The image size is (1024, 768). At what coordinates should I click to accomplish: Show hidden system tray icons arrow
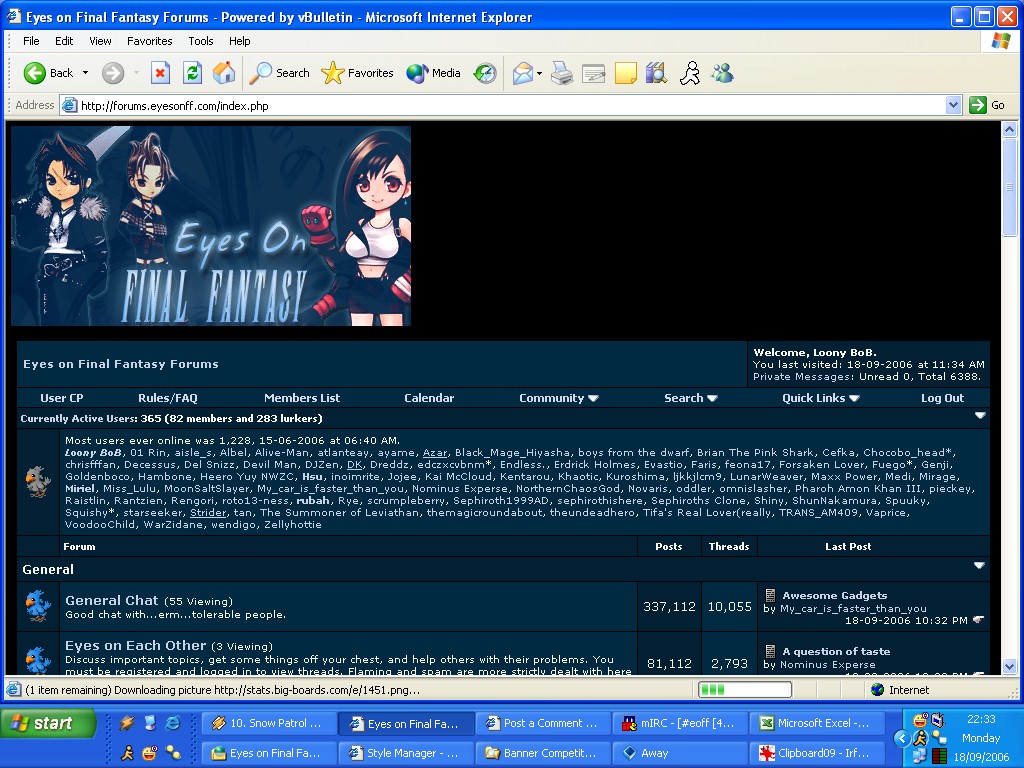tap(901, 739)
